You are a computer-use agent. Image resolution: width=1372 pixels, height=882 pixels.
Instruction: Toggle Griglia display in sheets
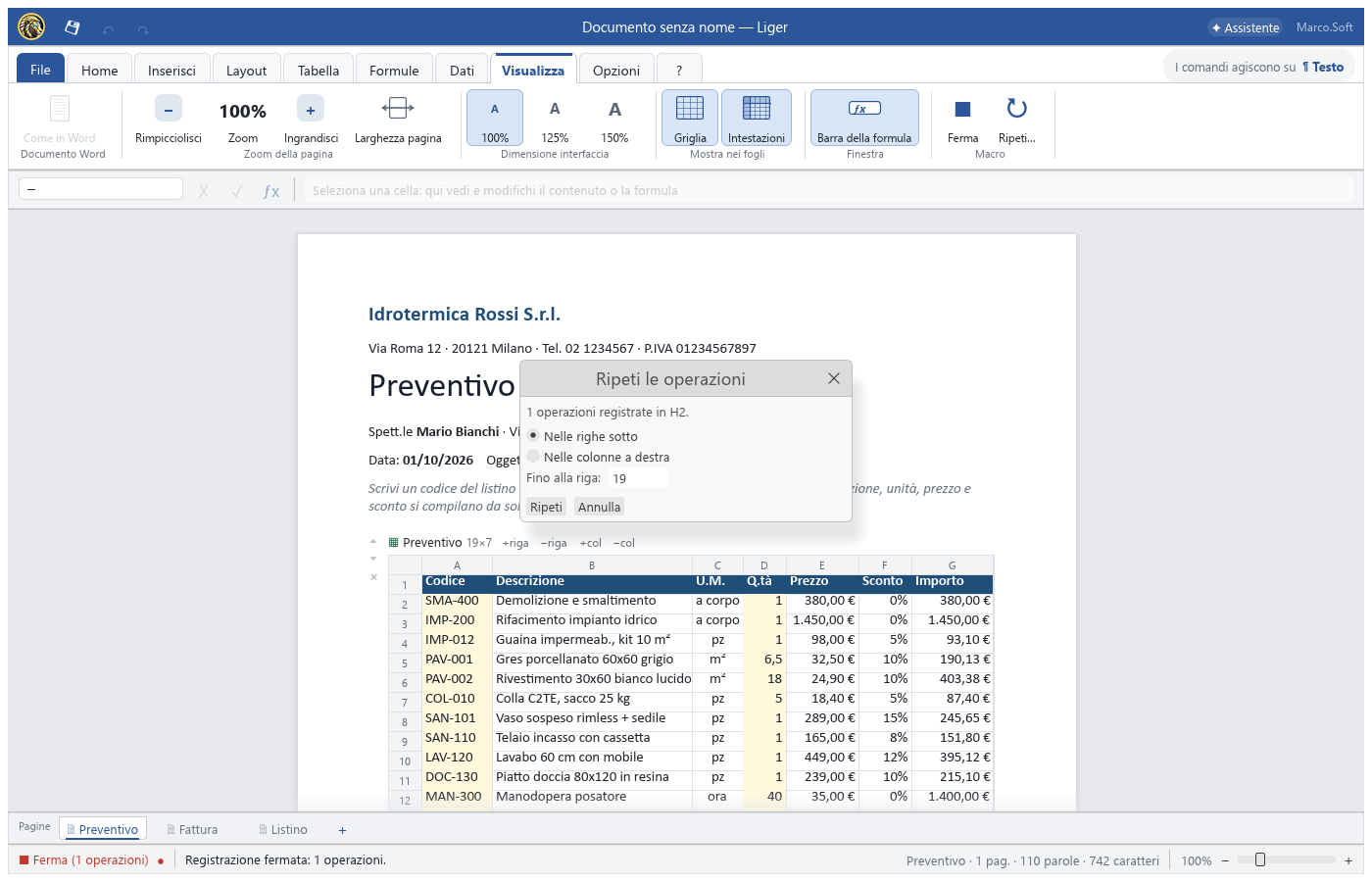coord(690,118)
